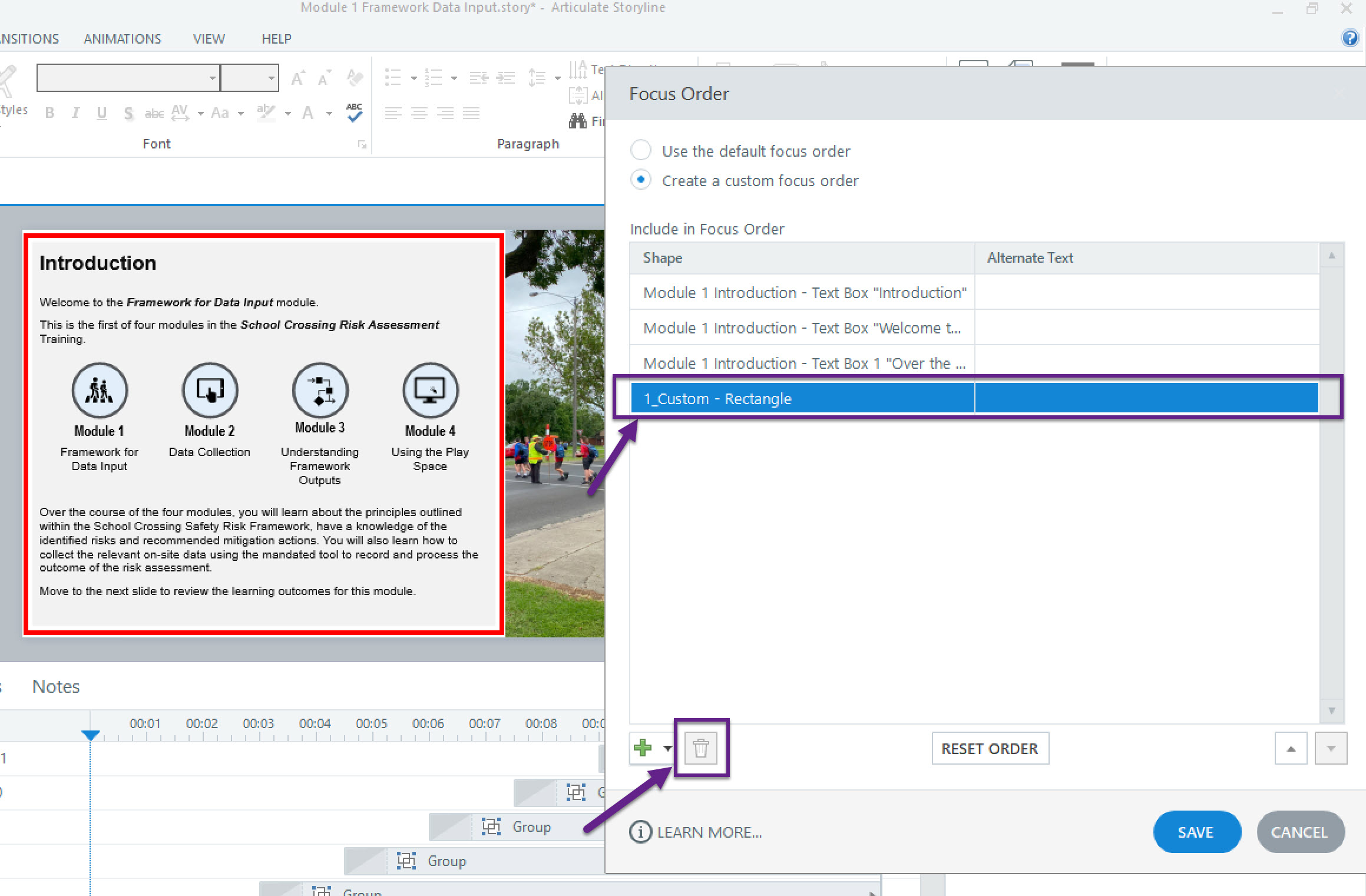The height and width of the screenshot is (896, 1366).
Task: Move selected shape down in order
Action: 1331,748
